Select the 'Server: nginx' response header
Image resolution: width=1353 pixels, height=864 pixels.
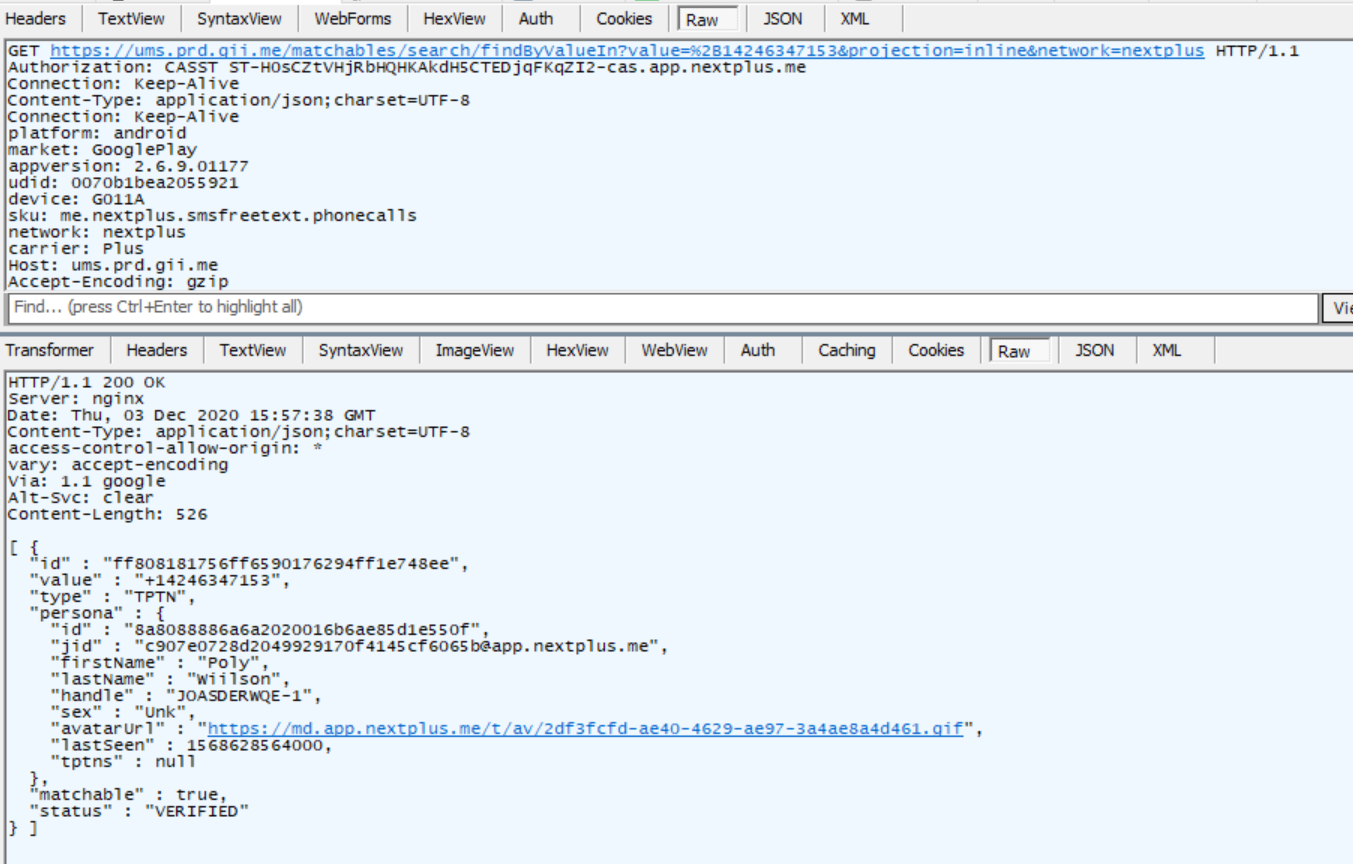click(x=76, y=399)
